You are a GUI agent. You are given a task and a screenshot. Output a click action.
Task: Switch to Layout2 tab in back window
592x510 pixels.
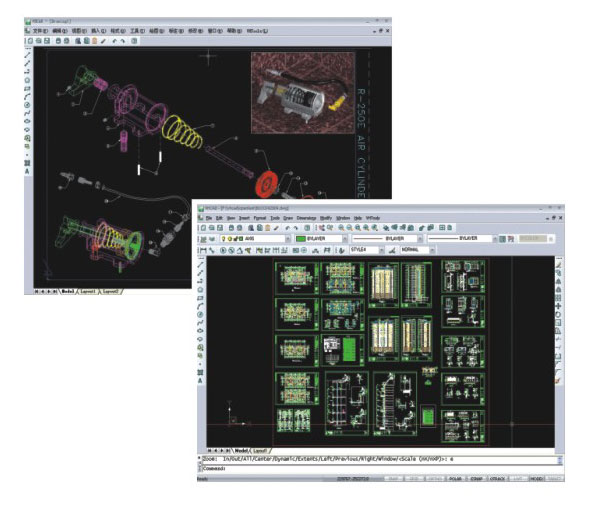click(111, 292)
